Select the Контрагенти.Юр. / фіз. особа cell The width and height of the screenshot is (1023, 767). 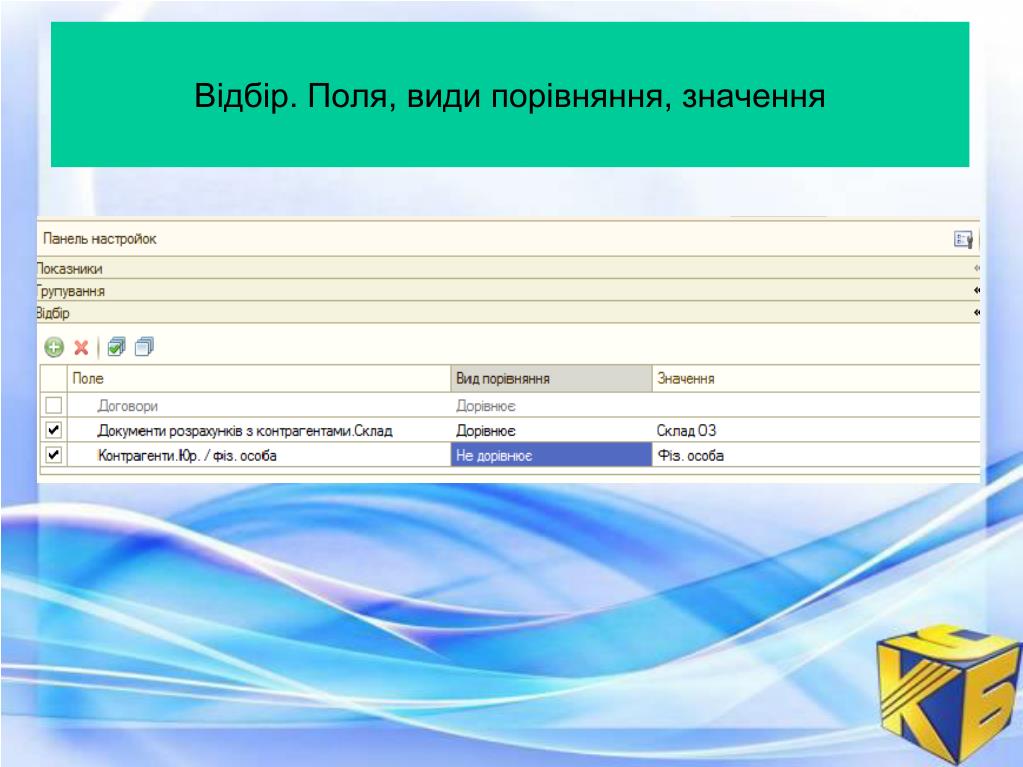coord(259,455)
